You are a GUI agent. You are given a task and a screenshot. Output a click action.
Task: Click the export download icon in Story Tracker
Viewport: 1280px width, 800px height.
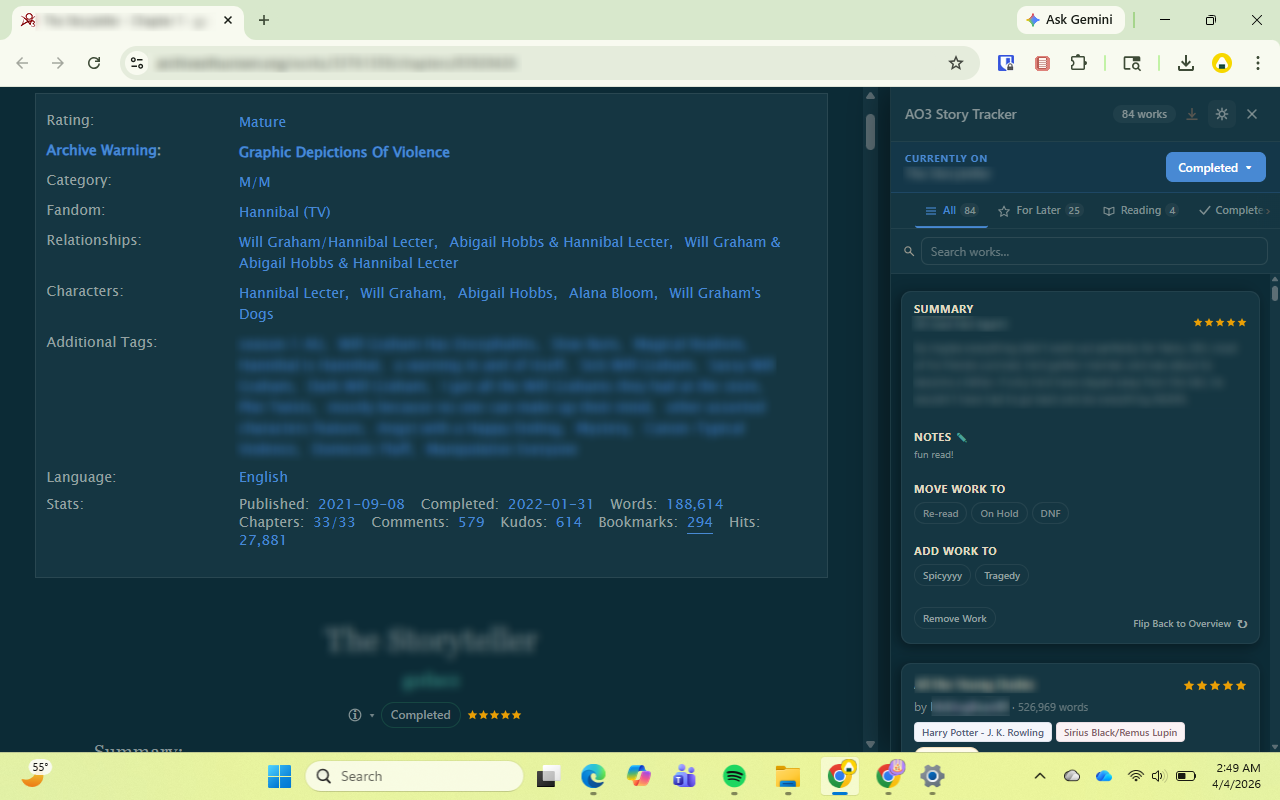(1192, 114)
